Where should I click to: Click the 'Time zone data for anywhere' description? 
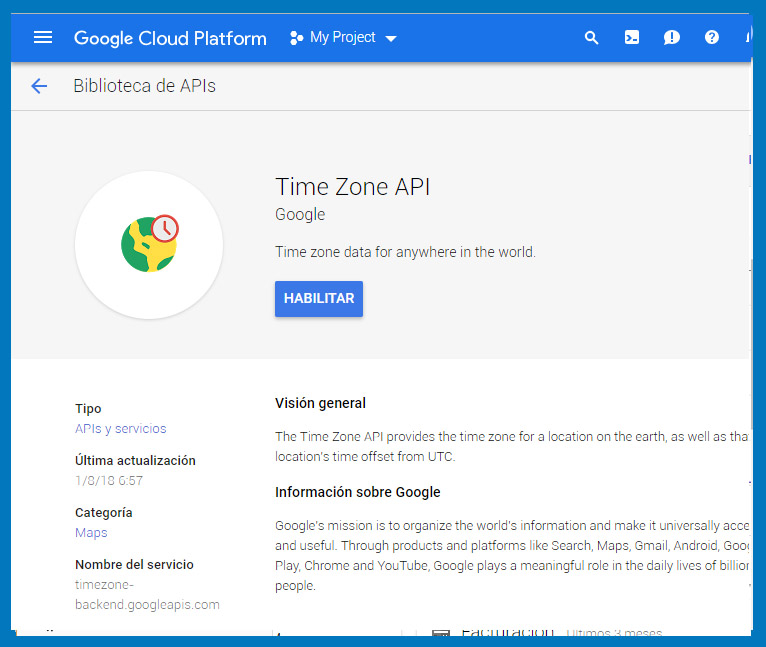[x=405, y=252]
